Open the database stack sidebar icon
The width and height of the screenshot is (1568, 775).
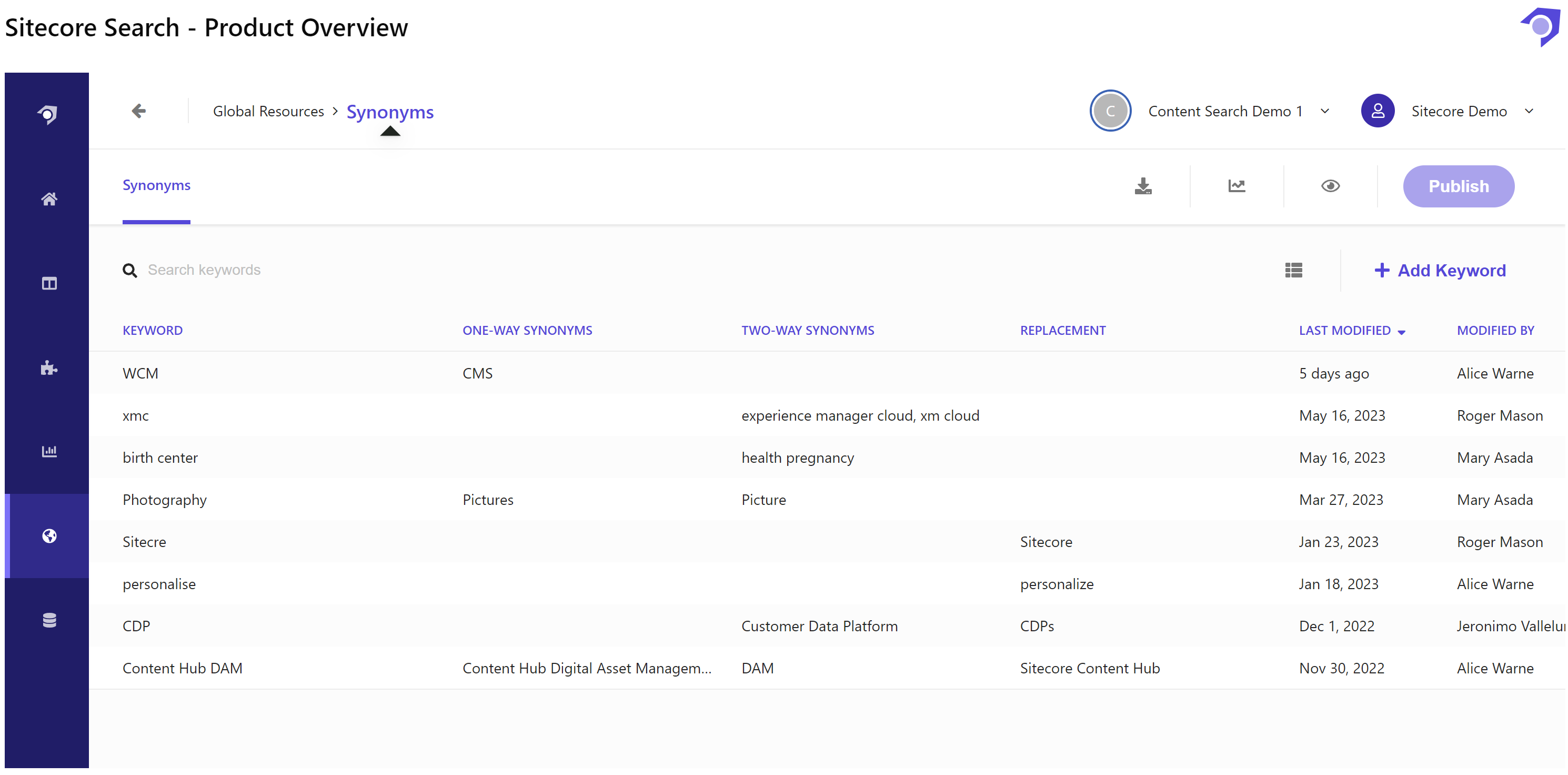(49, 620)
